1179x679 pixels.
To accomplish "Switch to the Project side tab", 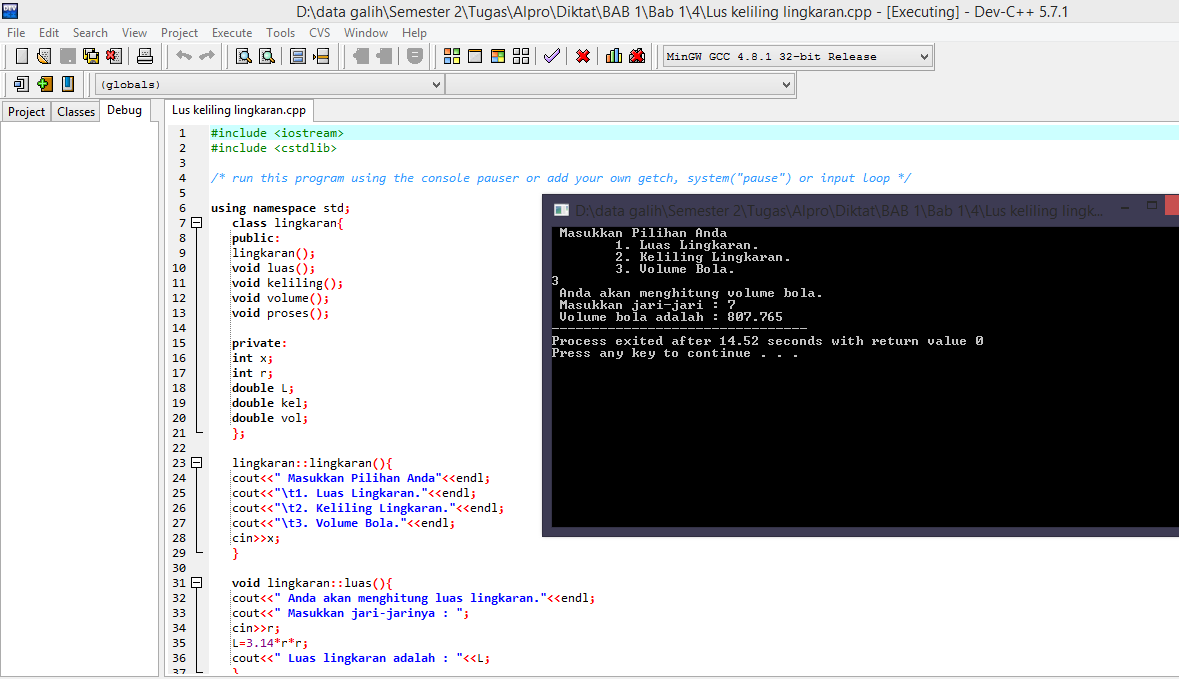I will point(26,111).
